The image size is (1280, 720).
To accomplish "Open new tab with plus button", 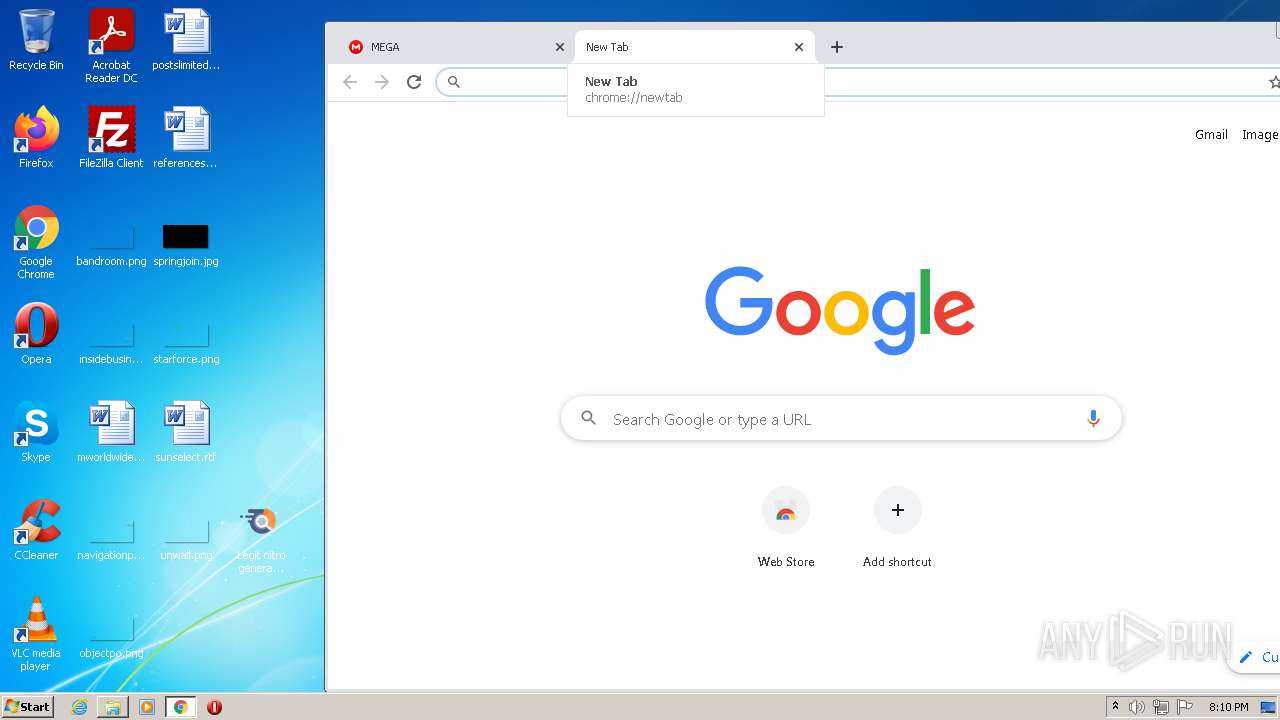I will [837, 47].
